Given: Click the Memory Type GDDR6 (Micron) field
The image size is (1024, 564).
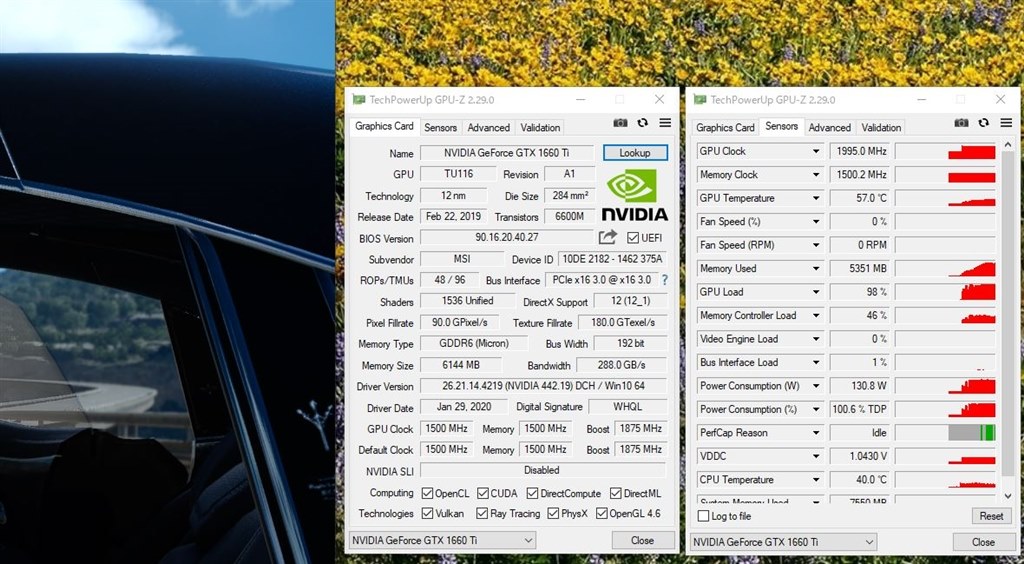Looking at the screenshot, I should [473, 343].
